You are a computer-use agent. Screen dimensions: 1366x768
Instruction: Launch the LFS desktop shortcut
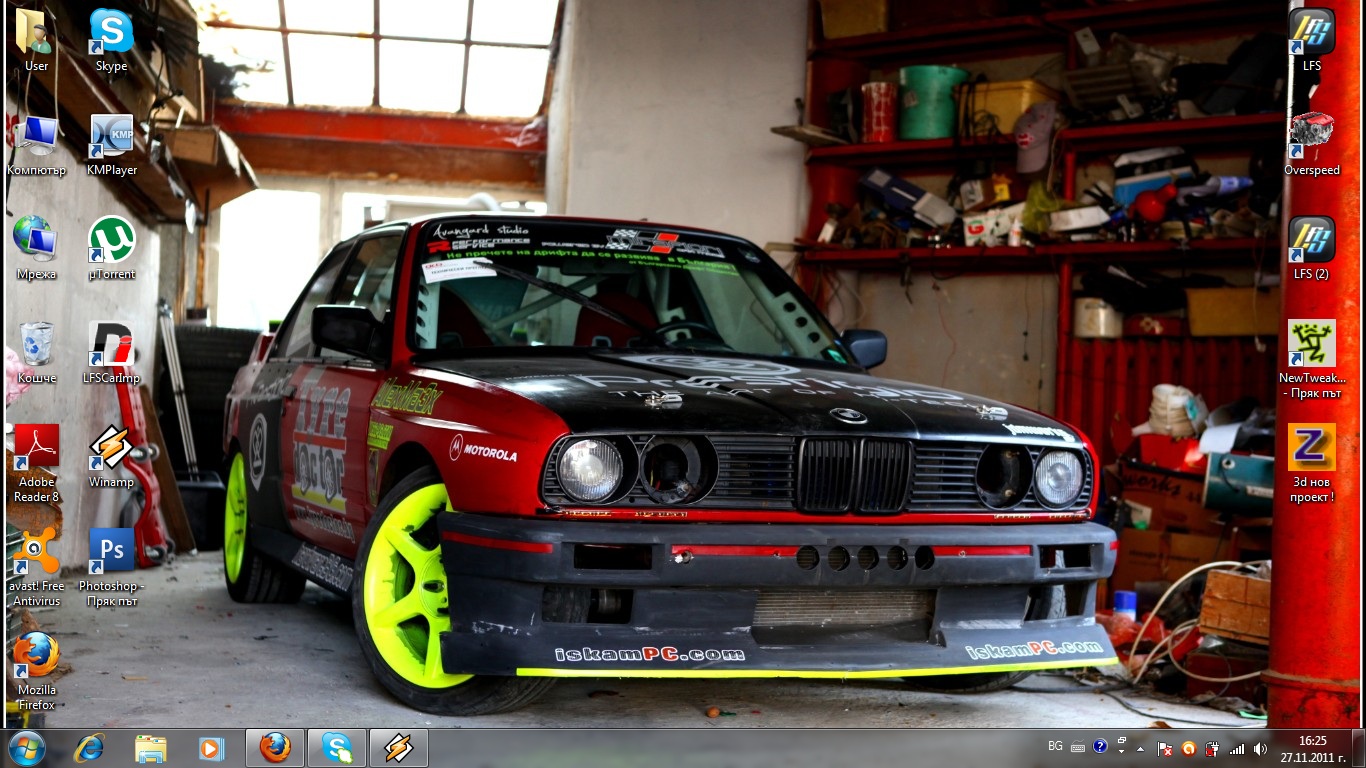[1311, 40]
